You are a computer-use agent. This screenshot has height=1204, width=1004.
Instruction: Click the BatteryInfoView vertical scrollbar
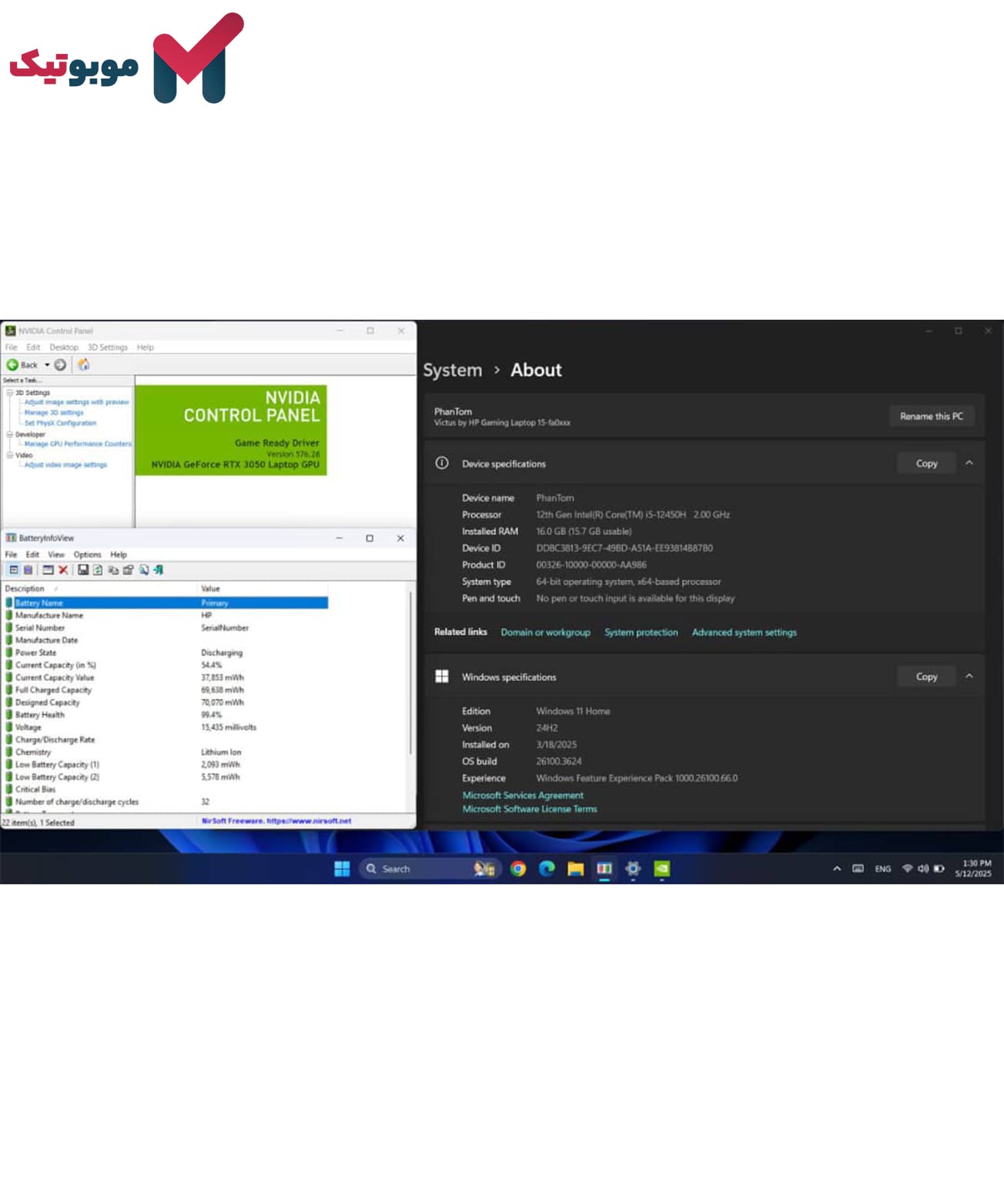[411, 672]
